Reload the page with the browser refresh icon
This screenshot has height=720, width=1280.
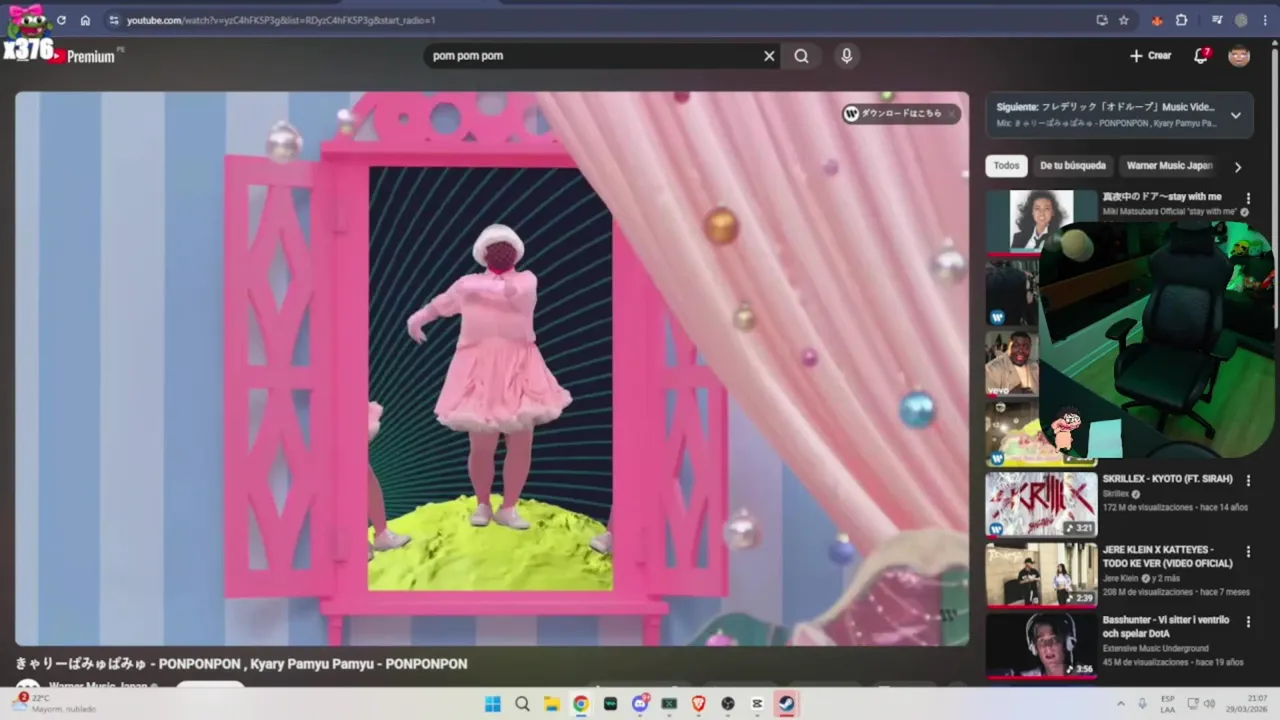[62, 20]
